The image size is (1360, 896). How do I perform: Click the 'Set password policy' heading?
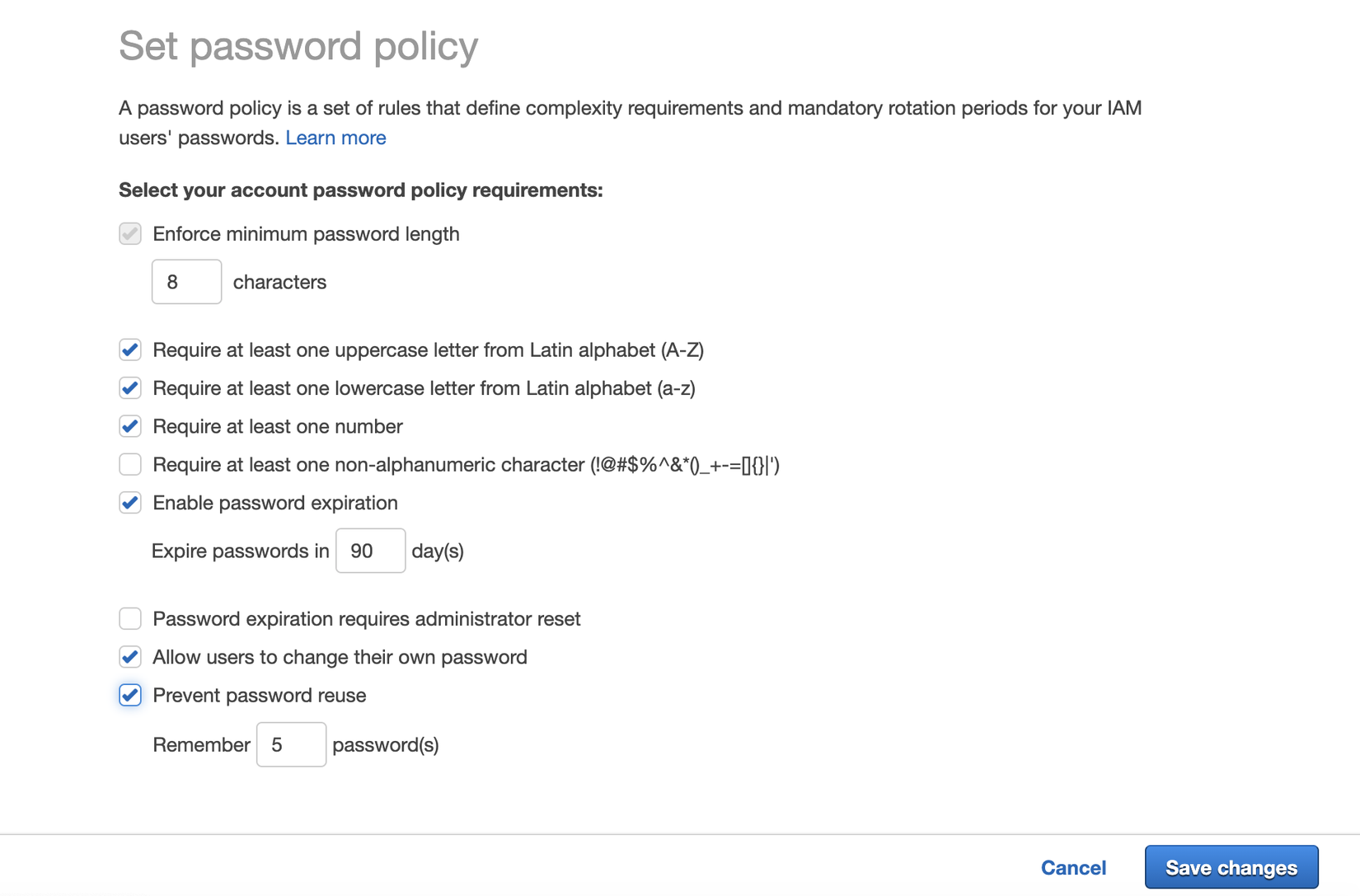[x=298, y=45]
